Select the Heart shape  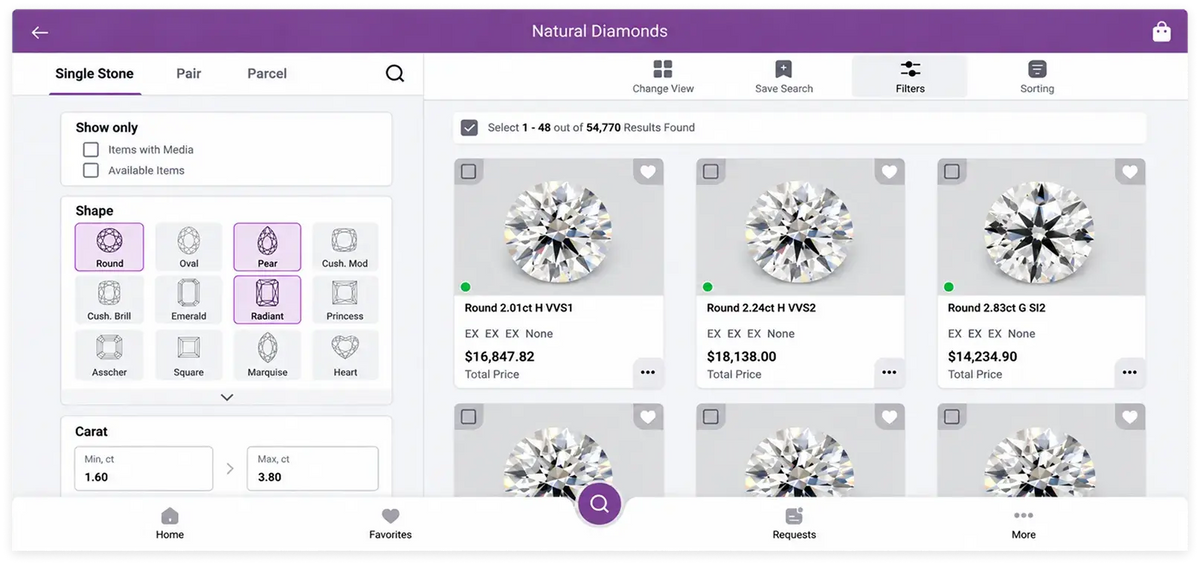pos(345,355)
